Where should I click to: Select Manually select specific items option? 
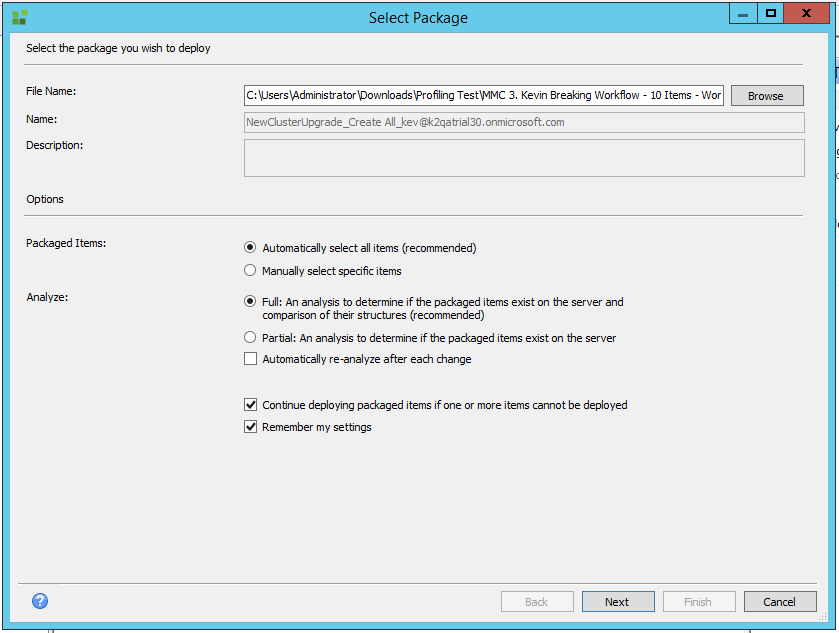(x=250, y=271)
